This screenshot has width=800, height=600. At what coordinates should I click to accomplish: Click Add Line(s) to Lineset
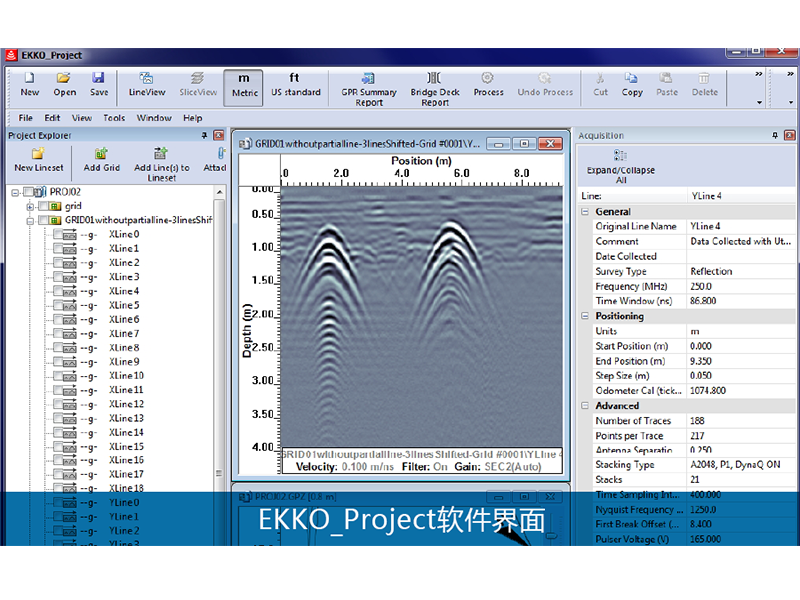(x=161, y=164)
